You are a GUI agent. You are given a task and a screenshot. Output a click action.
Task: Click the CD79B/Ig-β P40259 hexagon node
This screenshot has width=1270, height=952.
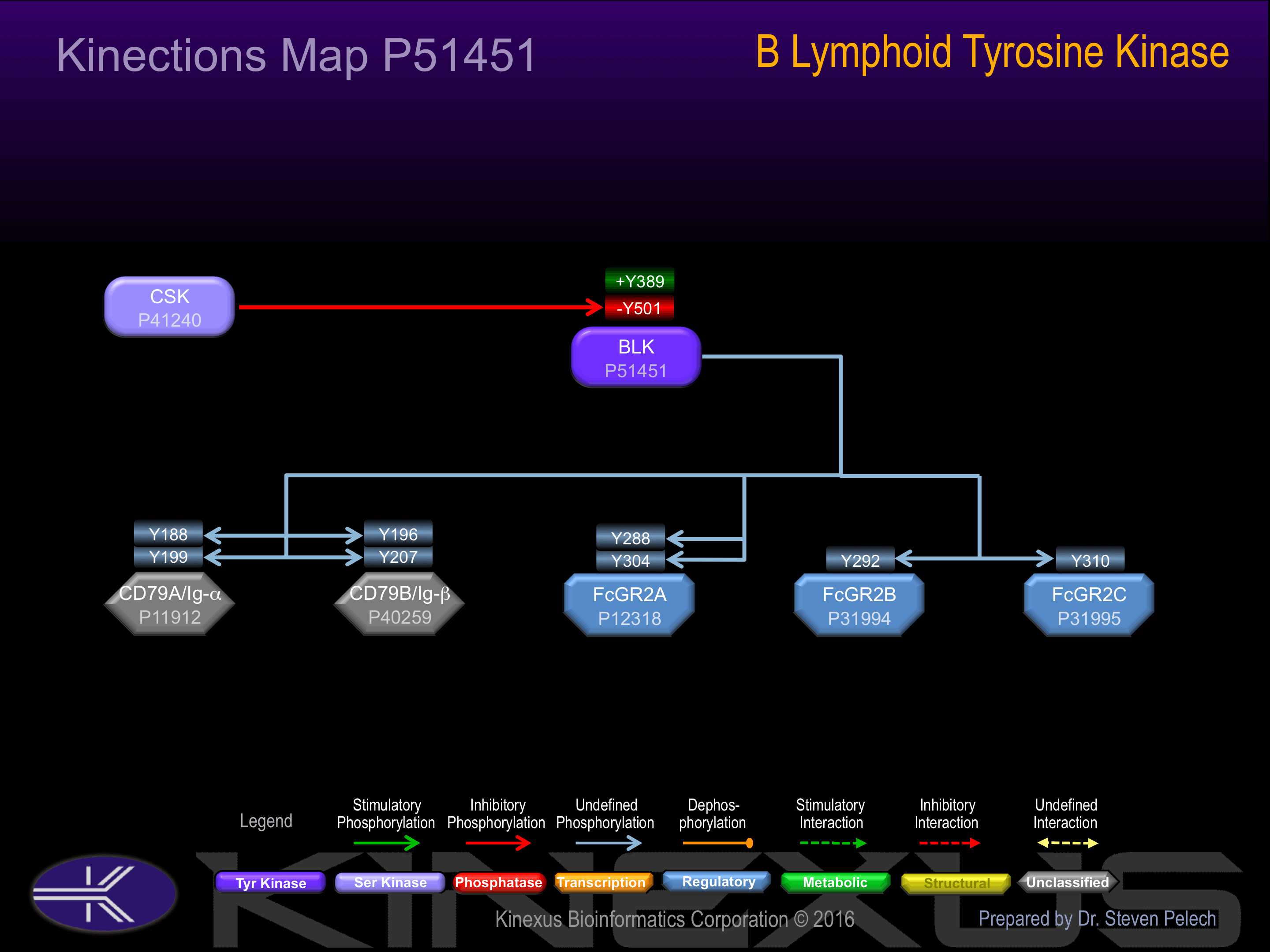(400, 604)
